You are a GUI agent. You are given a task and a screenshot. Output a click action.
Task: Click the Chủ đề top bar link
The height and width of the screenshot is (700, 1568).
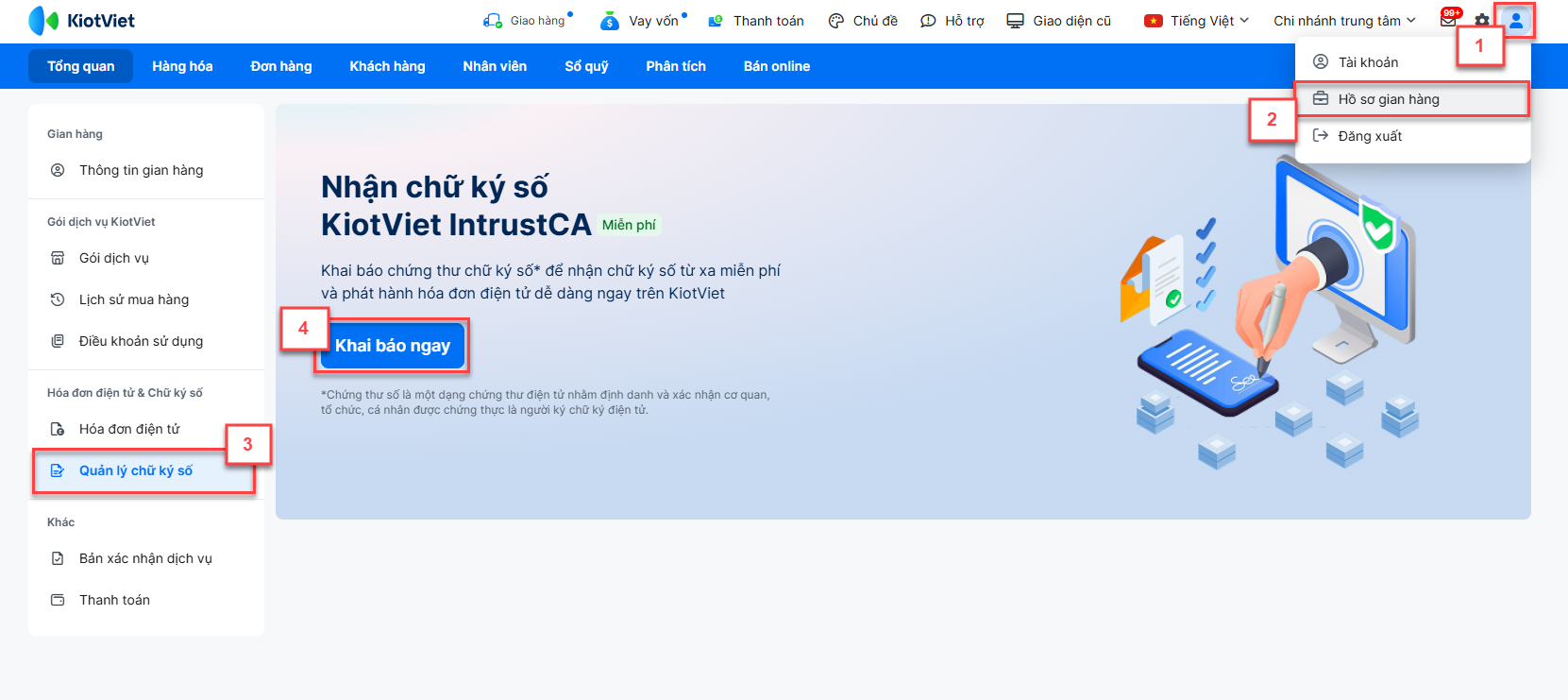(875, 21)
